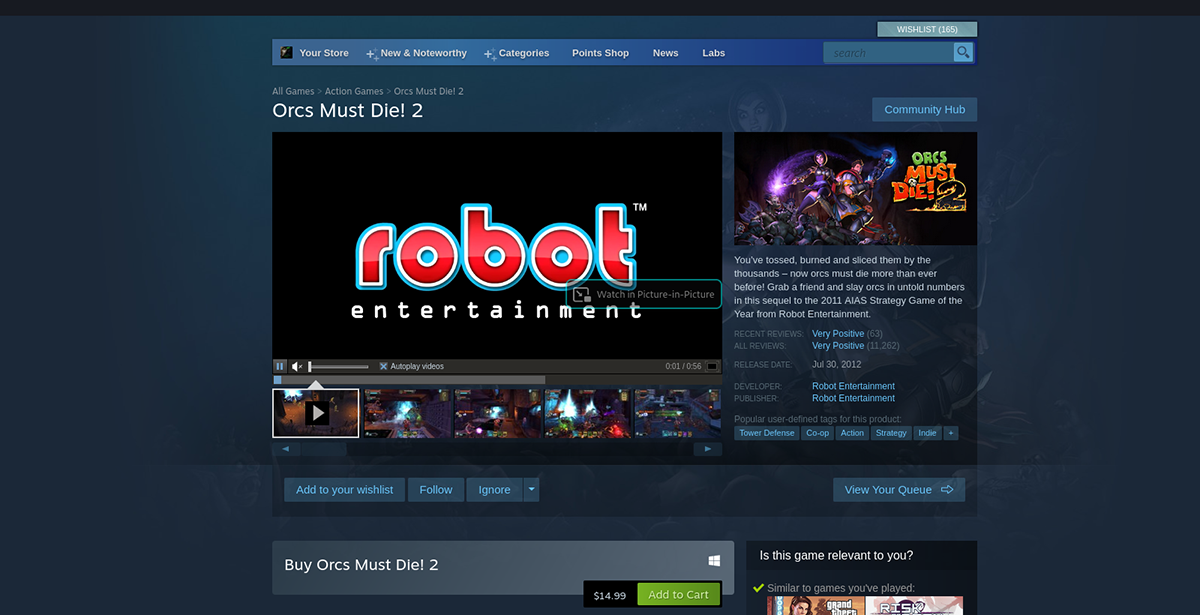
Task: Open the Labs tab
Action: click(x=713, y=53)
